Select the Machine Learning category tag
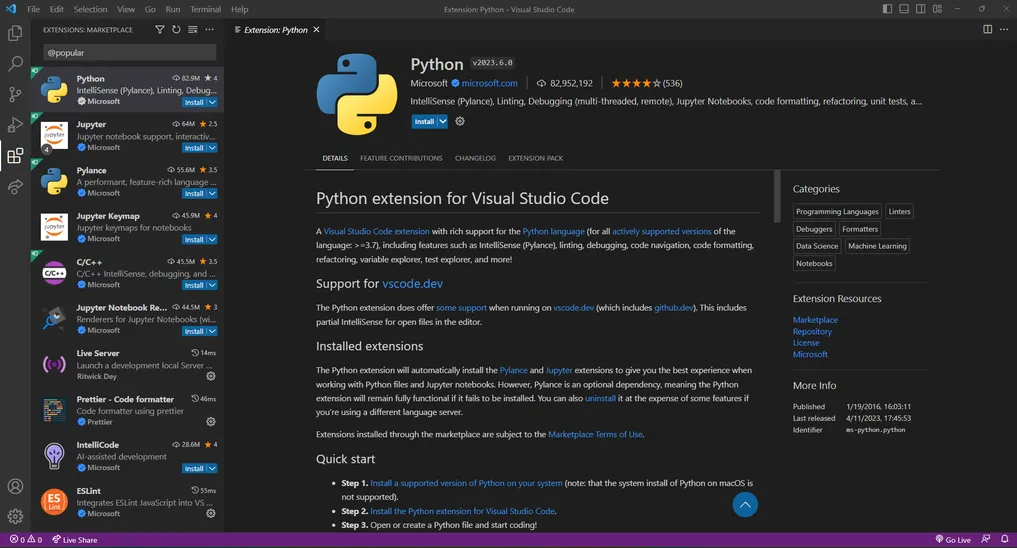Image resolution: width=1017 pixels, height=548 pixels. coord(877,246)
